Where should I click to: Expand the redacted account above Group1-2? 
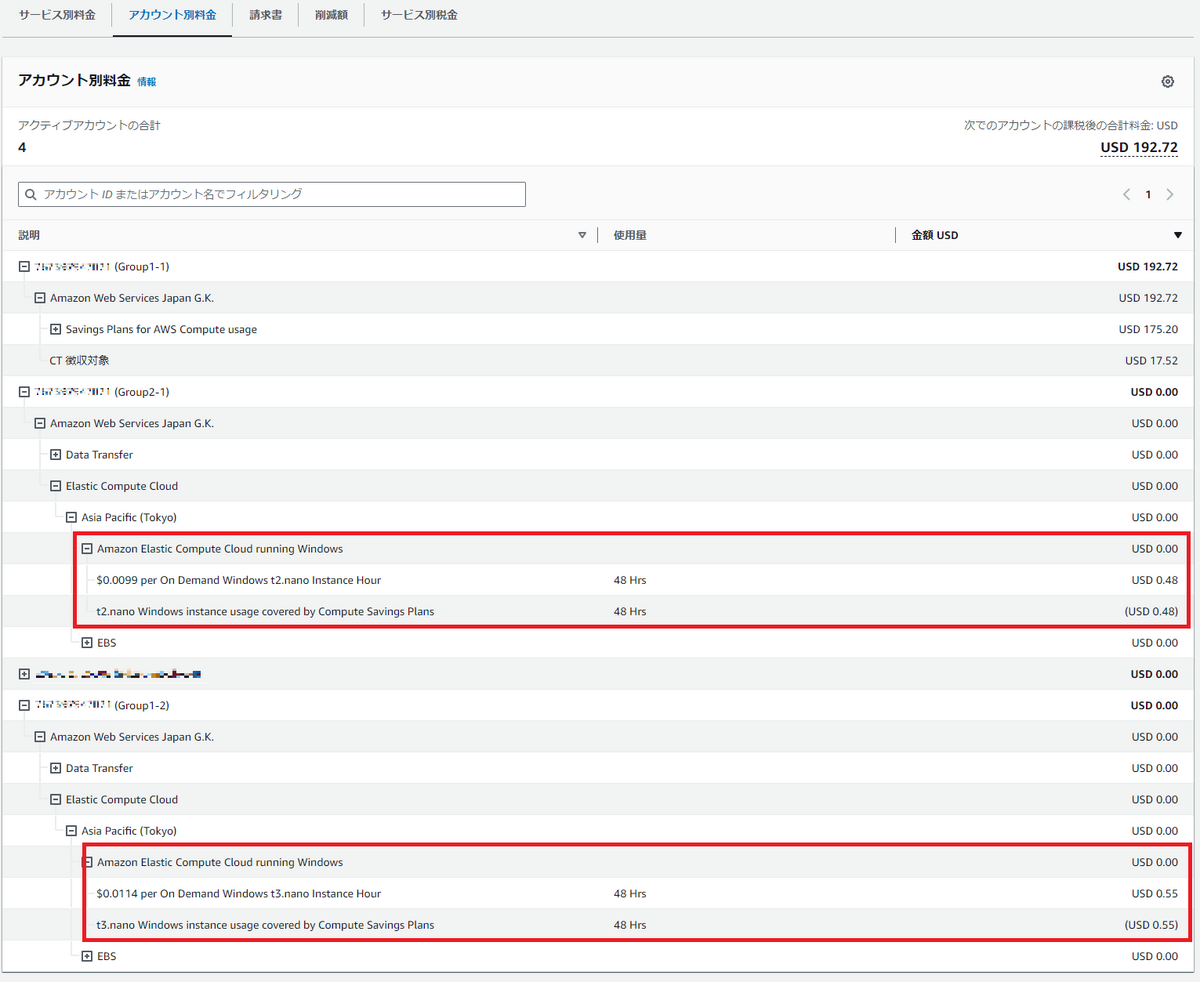point(23,673)
